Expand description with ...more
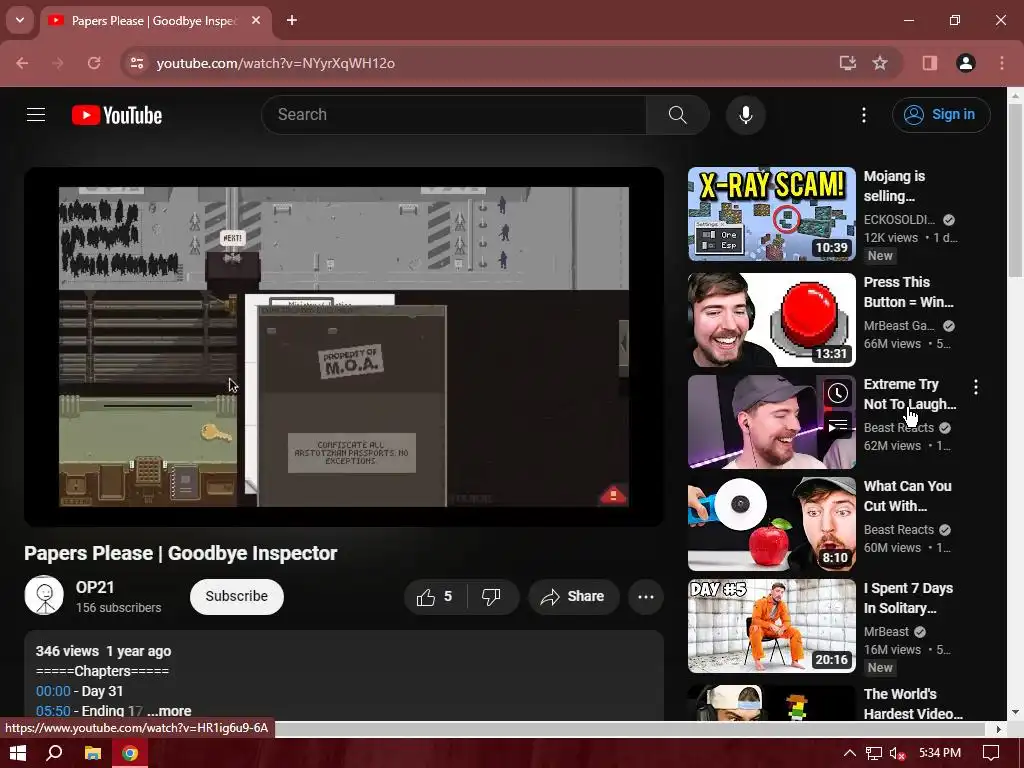1024x768 pixels. (169, 711)
